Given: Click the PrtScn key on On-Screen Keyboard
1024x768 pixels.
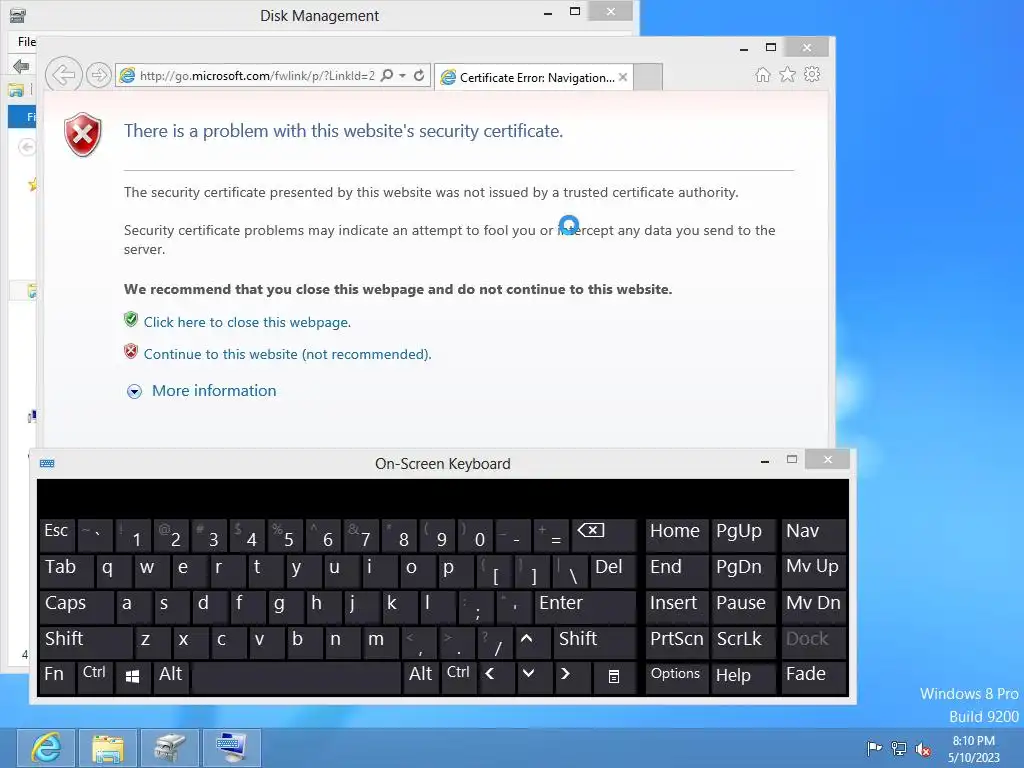Looking at the screenshot, I should tap(677, 641).
